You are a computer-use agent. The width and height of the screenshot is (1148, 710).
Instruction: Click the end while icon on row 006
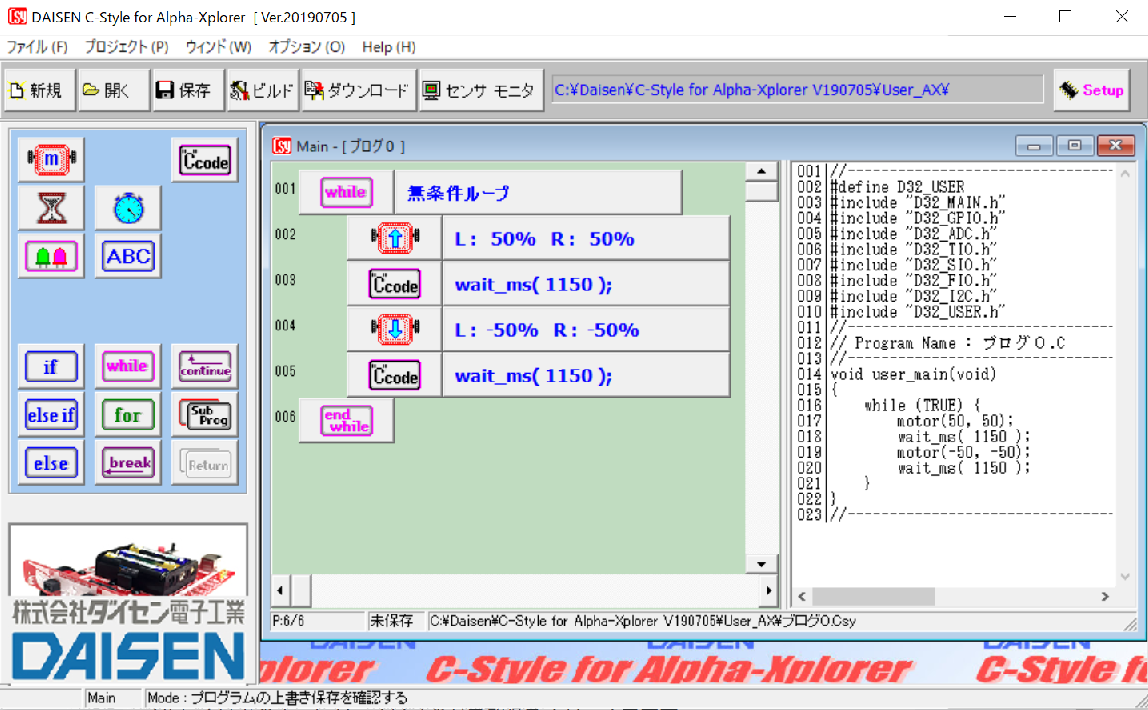[x=346, y=421]
